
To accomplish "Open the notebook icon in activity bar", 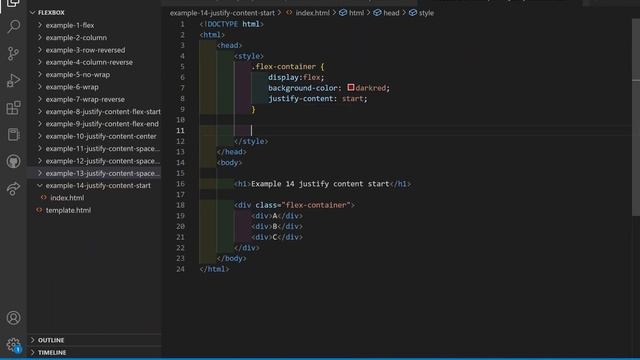I will [13, 135].
